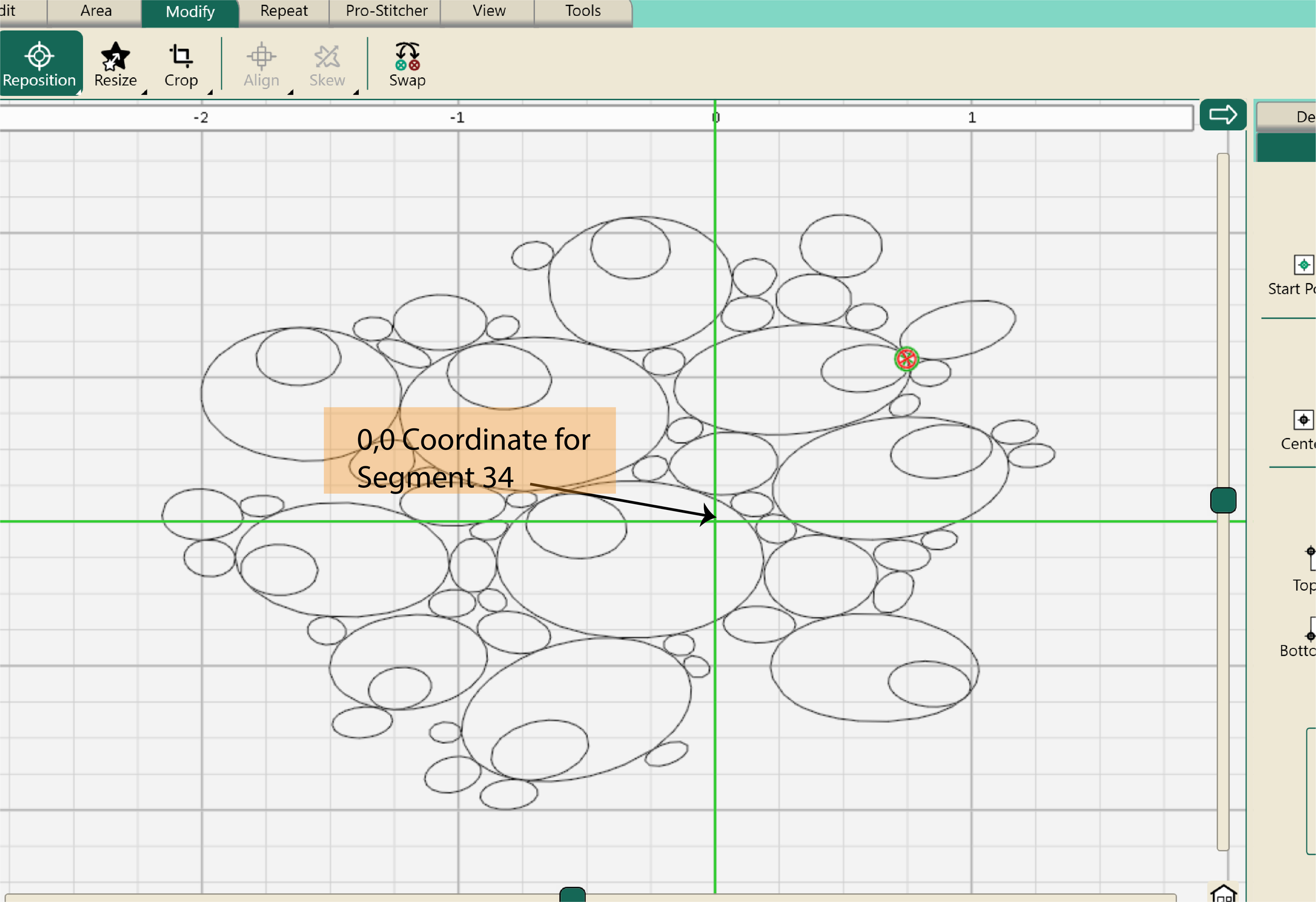
Task: Click the home view icon
Action: [x=1223, y=893]
